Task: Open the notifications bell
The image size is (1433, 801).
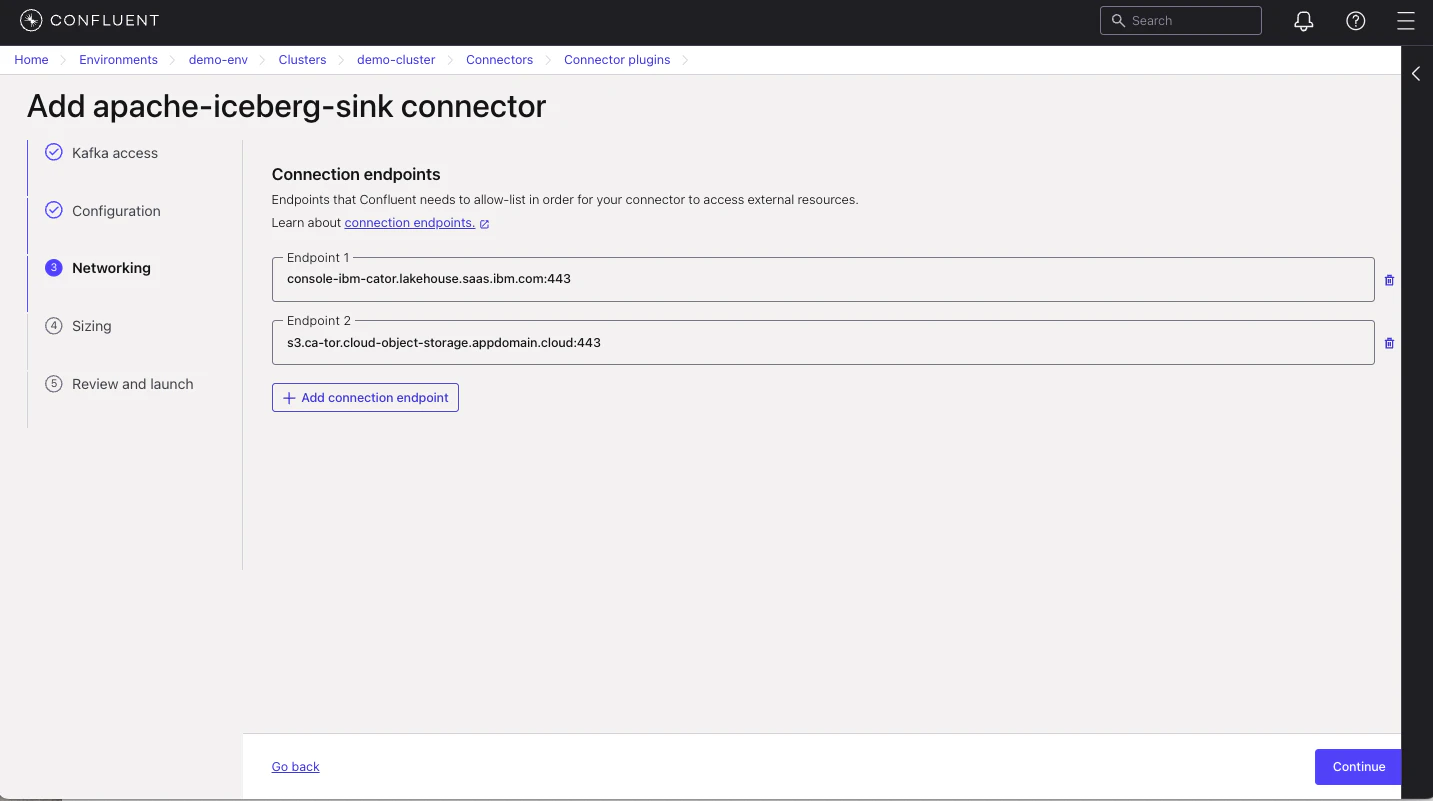Action: click(x=1304, y=21)
